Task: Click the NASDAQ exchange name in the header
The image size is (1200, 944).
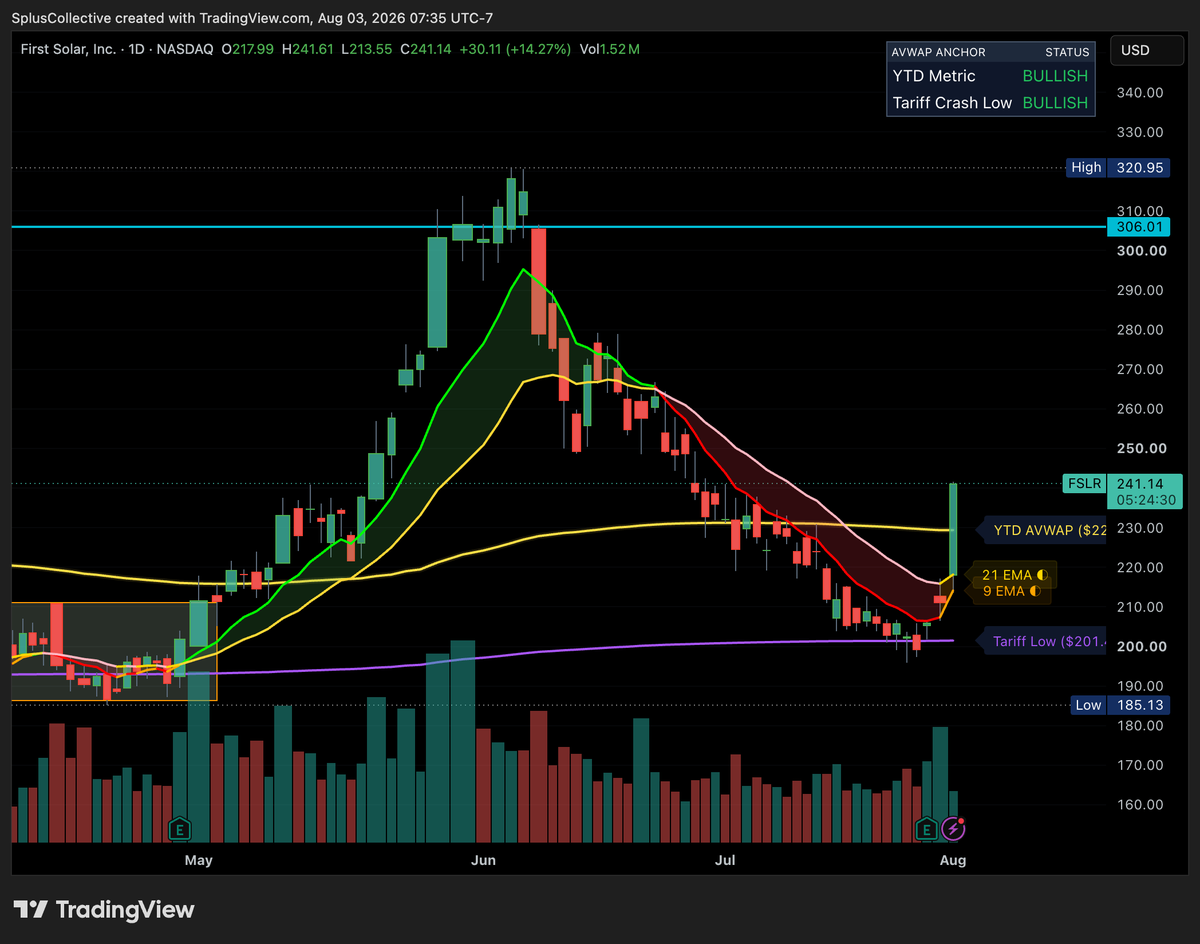Action: coord(184,48)
